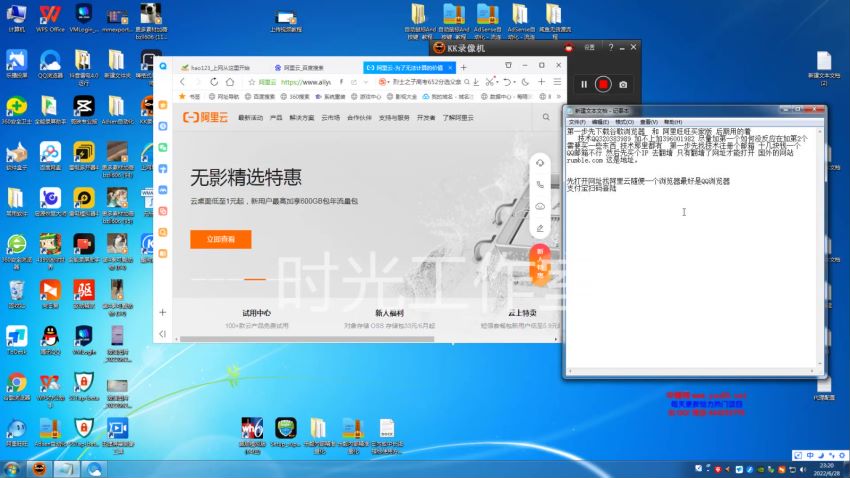Click the QQ browser taskbar icon
Image resolution: width=850 pixels, height=478 pixels.
click(x=94, y=469)
